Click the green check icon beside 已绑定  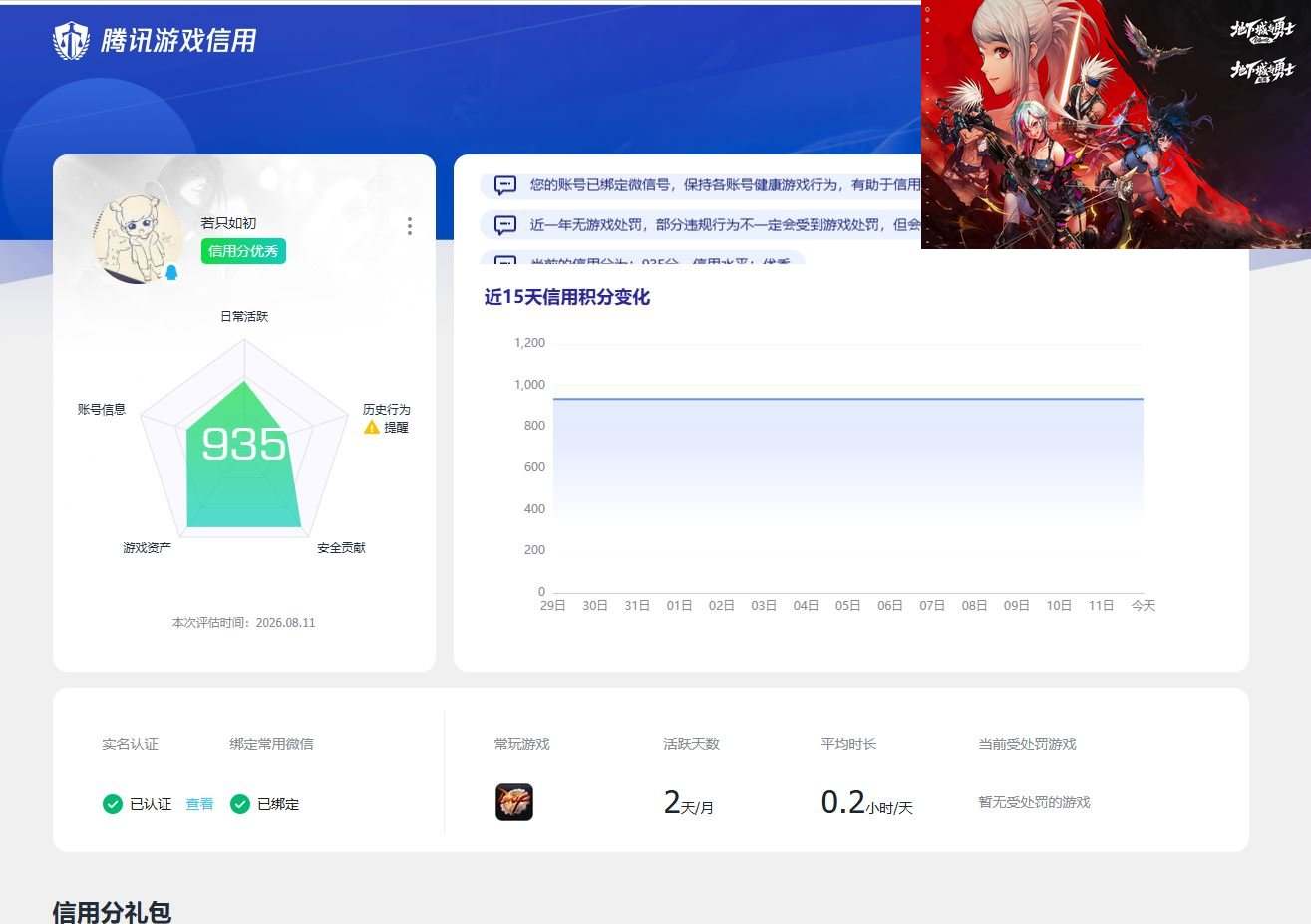[x=240, y=804]
